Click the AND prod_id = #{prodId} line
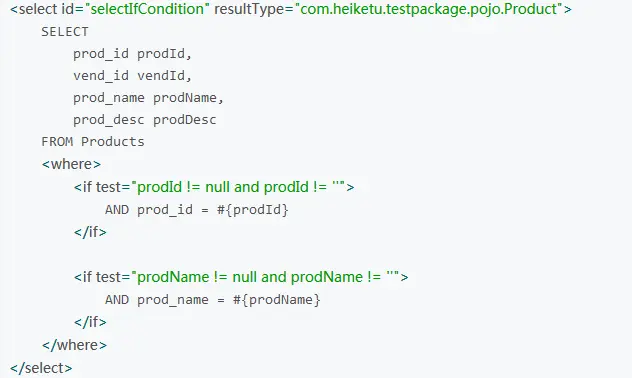Image resolution: width=632 pixels, height=378 pixels. [197, 210]
